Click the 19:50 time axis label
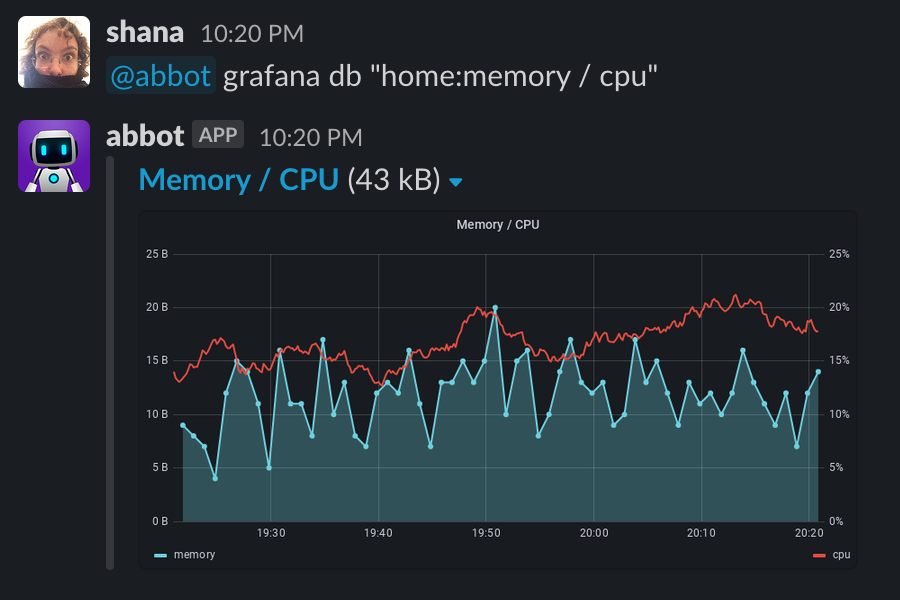The image size is (900, 600). [486, 533]
